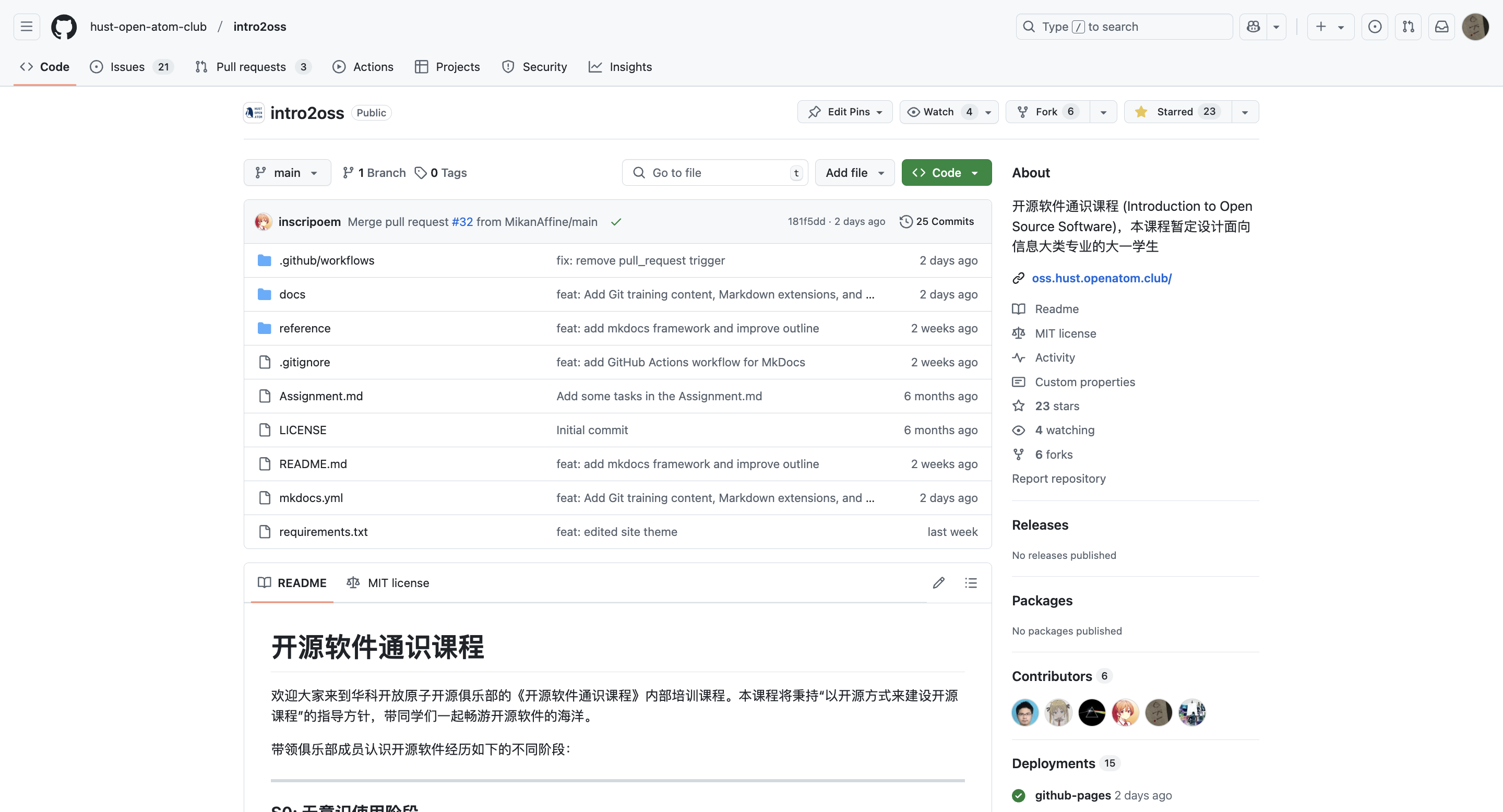This screenshot has height=812, width=1503.
Task: Star toggle button Starred 23
Action: tap(1177, 112)
